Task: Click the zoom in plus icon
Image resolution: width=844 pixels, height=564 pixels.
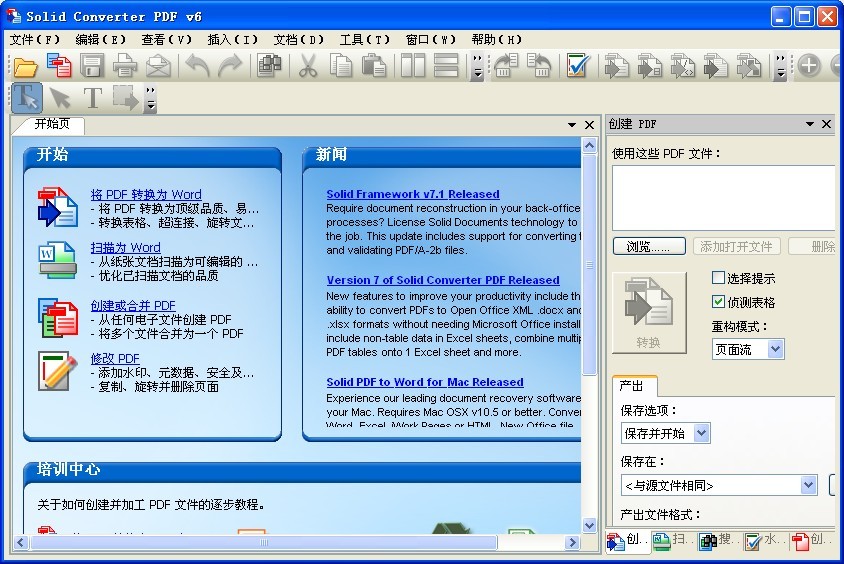Action: pyautogui.click(x=808, y=67)
